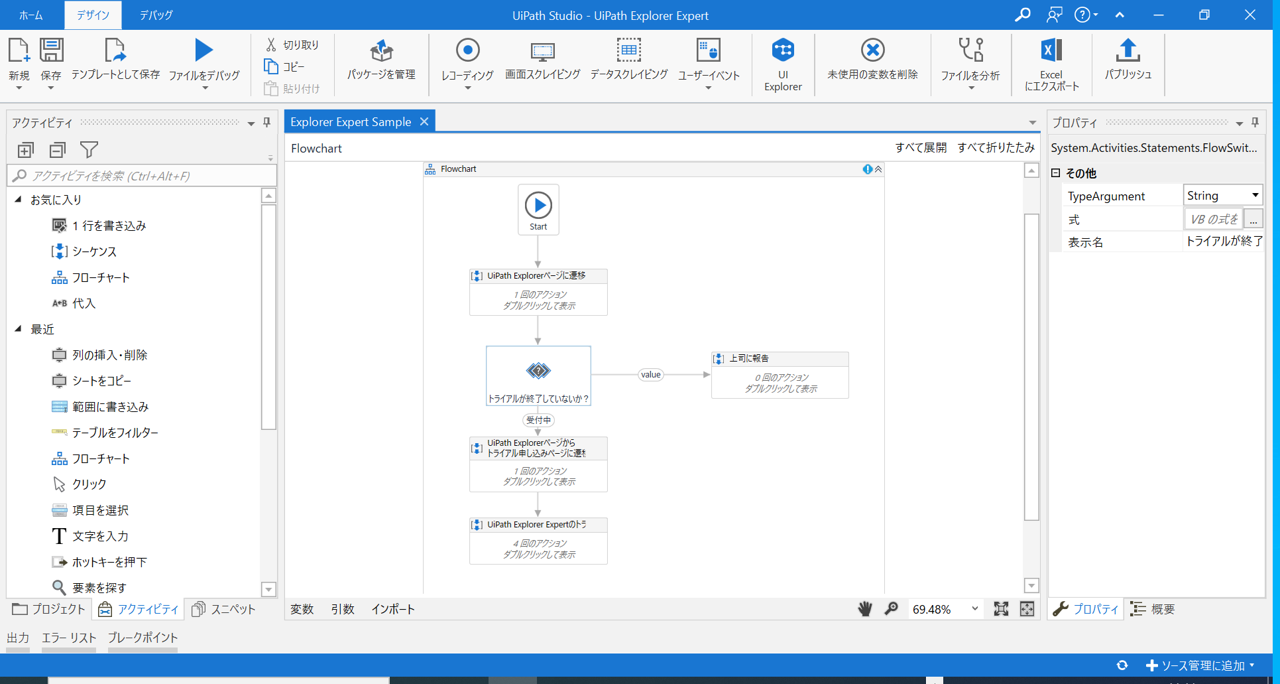This screenshot has width=1280, height=684.
Task: Open the help question mark menu
Action: 1085,15
